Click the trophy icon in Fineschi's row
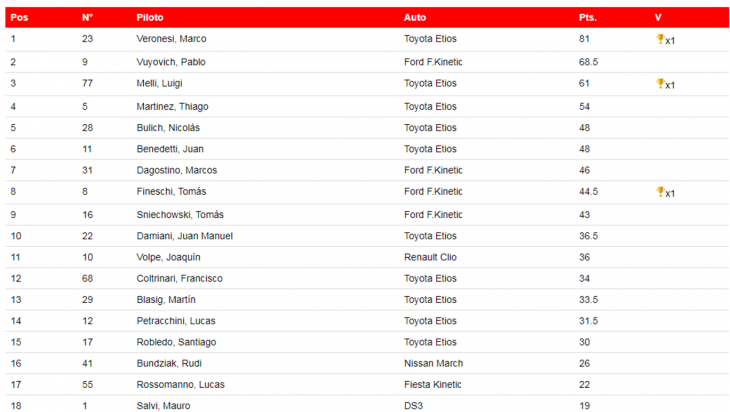Viewport: 730px width, 412px height. pyautogui.click(x=660, y=192)
